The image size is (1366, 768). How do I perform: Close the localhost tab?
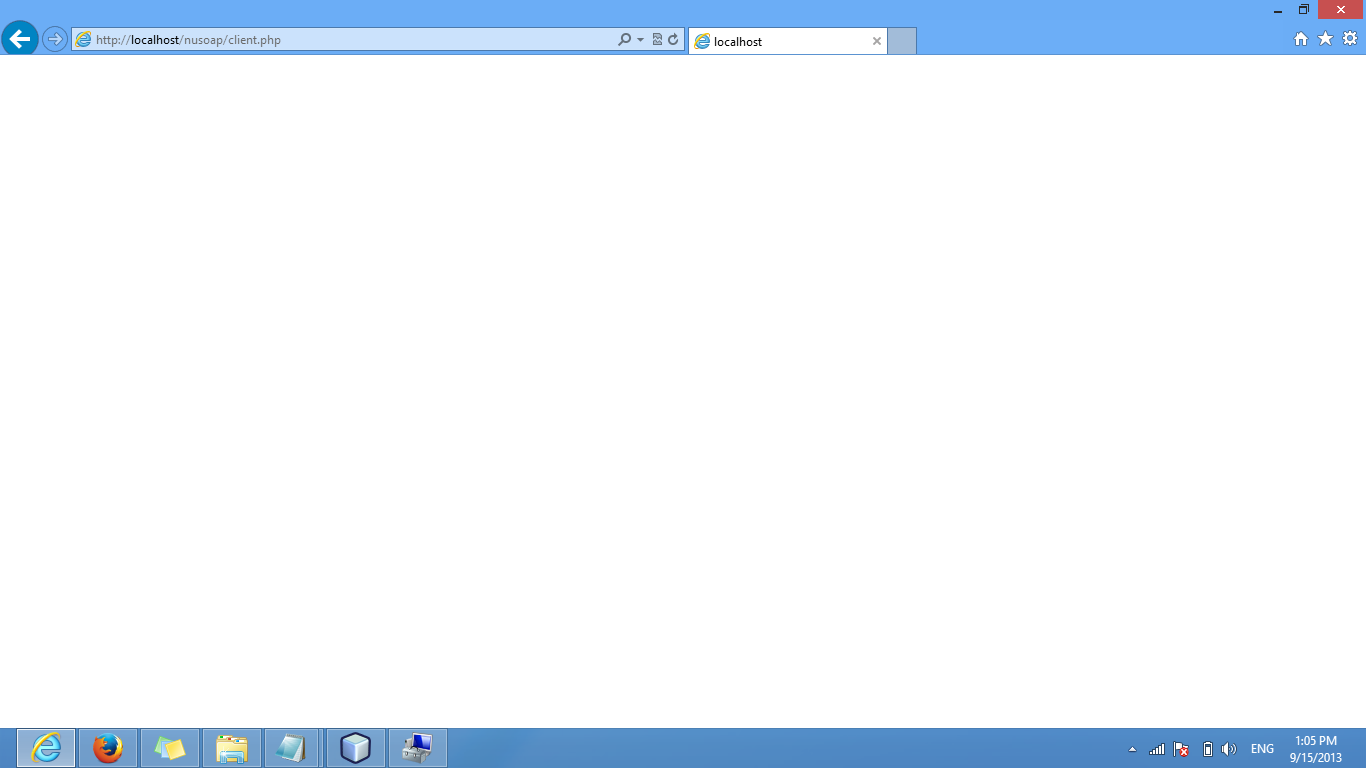(877, 41)
